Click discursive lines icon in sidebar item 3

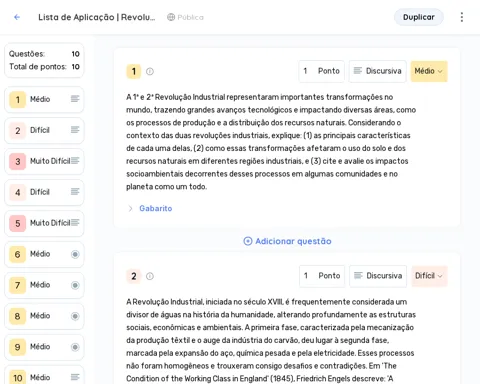click(75, 161)
